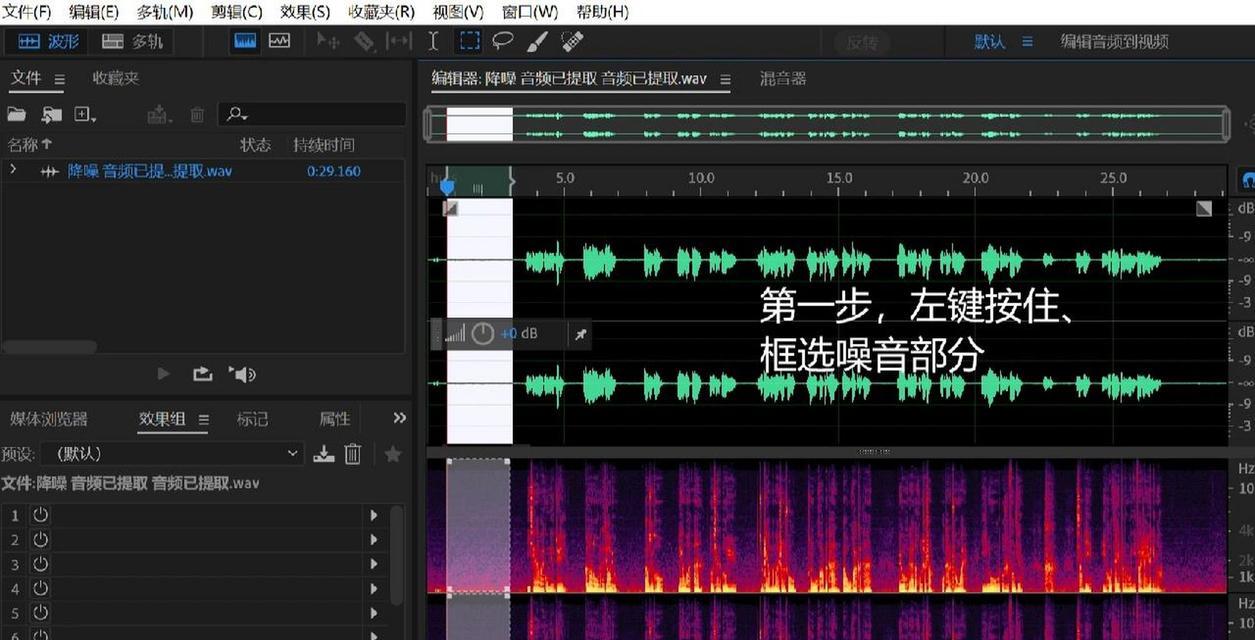Click the Files panel horizontal scrollbar
The width and height of the screenshot is (1255, 640).
click(x=49, y=347)
